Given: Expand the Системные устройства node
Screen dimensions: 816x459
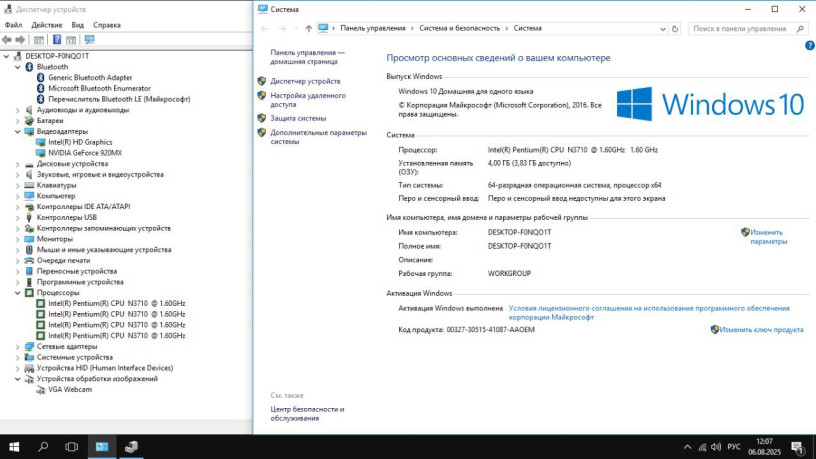Looking at the screenshot, I should tap(18, 358).
